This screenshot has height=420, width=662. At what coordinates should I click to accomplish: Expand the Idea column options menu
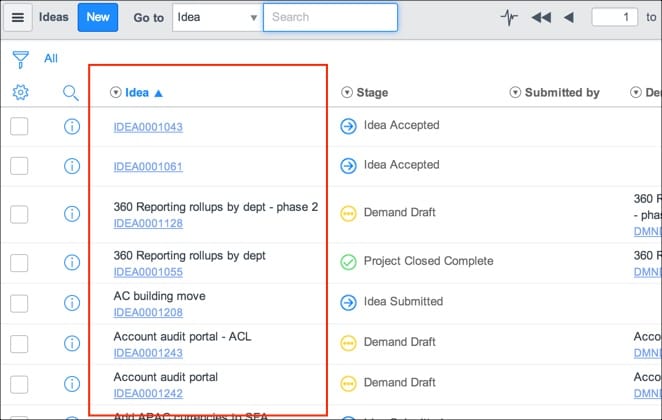point(116,93)
